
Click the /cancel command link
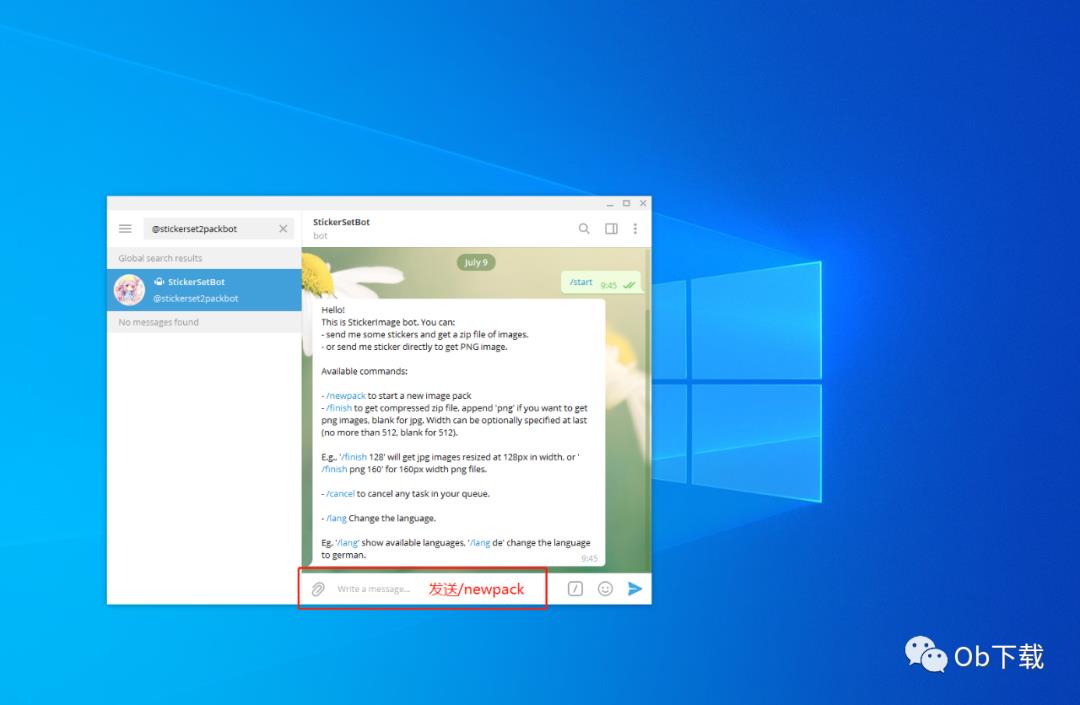[x=340, y=494]
